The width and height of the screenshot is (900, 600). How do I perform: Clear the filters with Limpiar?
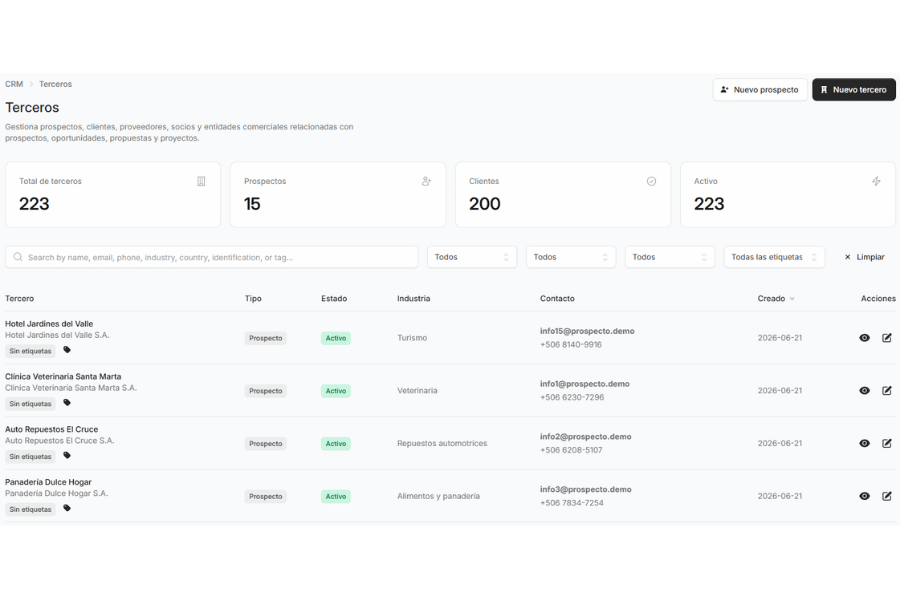(x=864, y=257)
